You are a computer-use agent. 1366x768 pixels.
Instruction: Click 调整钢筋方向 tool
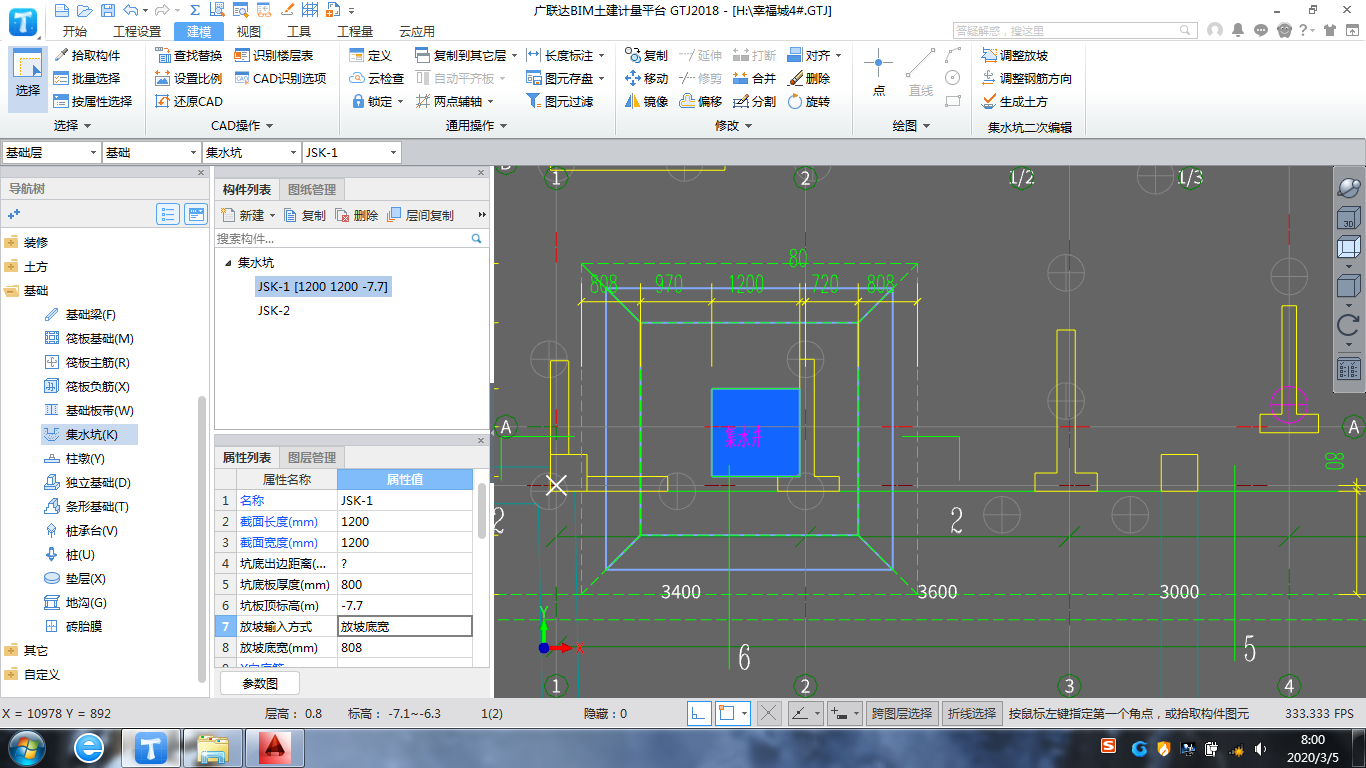coord(1027,78)
